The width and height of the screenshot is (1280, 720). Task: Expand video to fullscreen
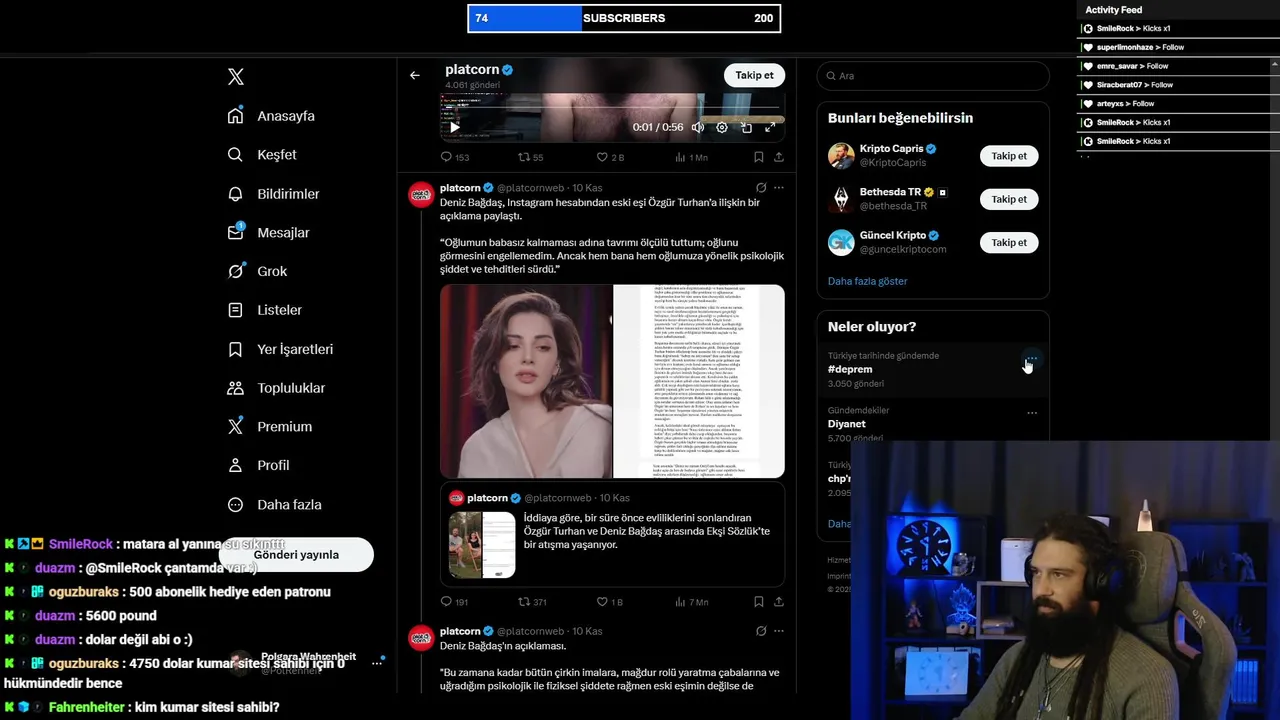click(x=770, y=128)
